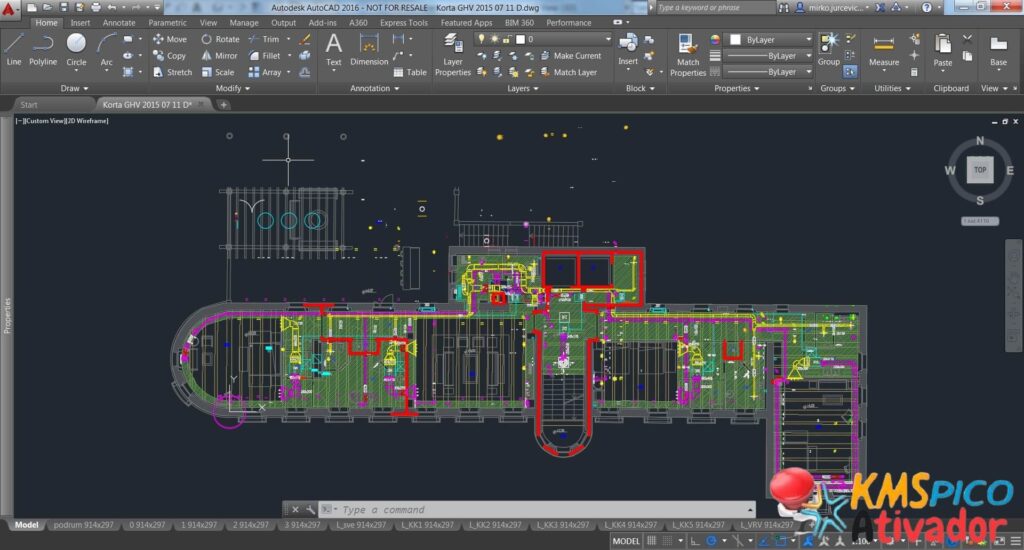This screenshot has width=1024, height=550.
Task: Select the Text annotation tool
Action: coord(333,50)
